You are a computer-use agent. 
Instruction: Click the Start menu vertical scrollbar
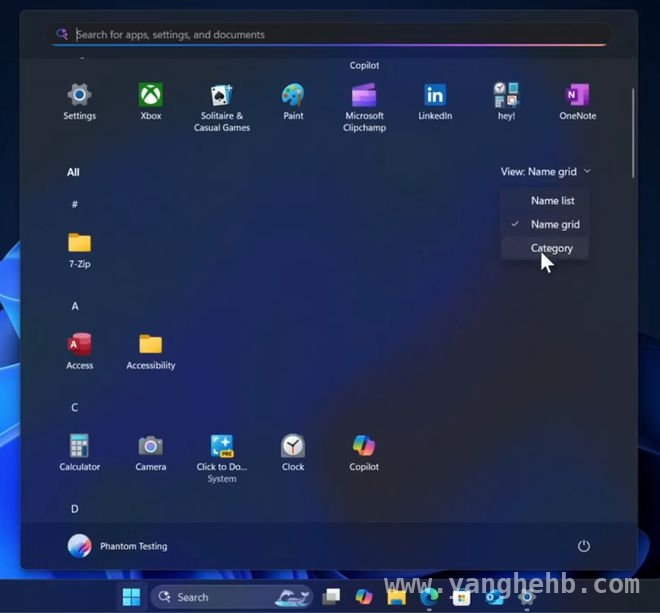pyautogui.click(x=633, y=133)
